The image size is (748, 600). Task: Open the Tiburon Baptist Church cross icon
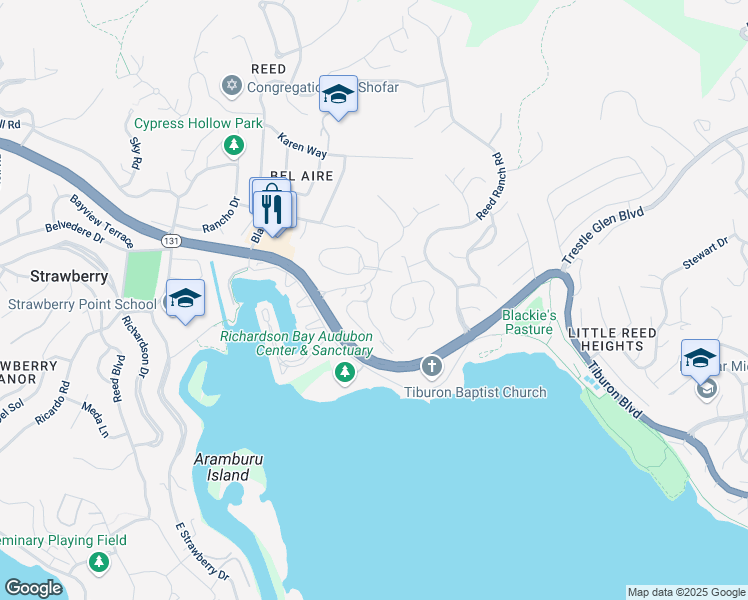[x=432, y=367]
